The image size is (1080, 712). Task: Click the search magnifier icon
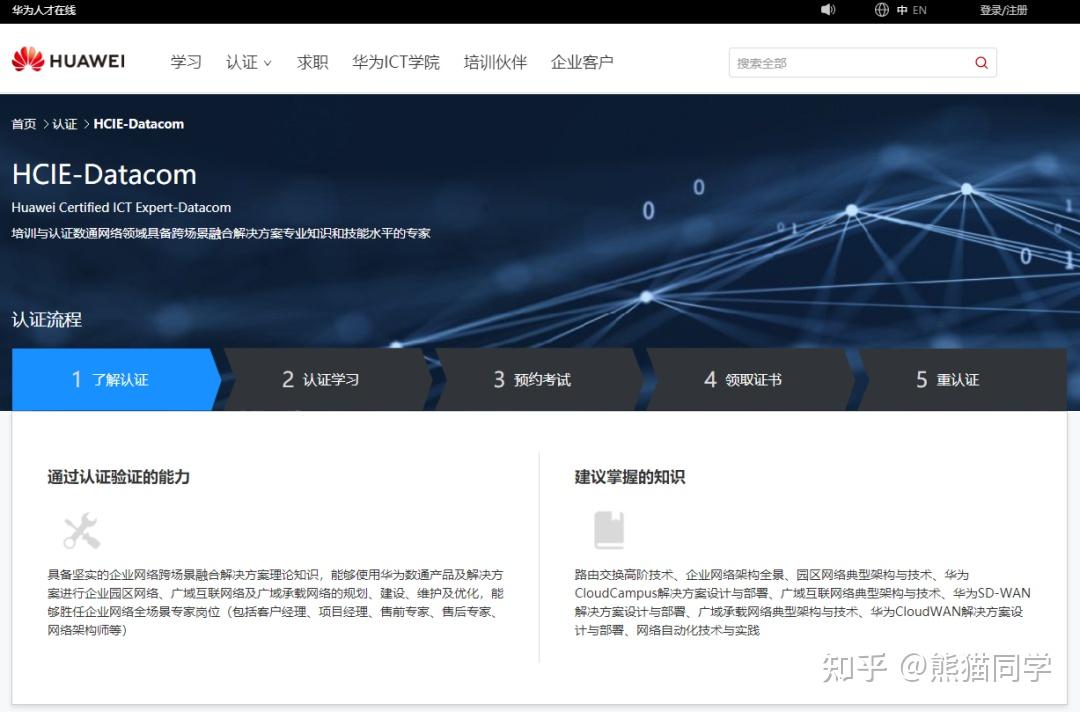pyautogui.click(x=980, y=62)
